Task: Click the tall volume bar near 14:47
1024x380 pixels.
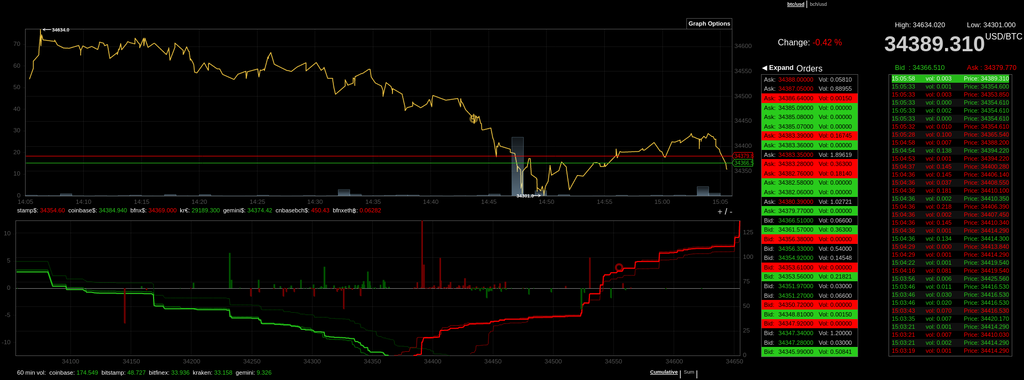Action: [x=517, y=166]
